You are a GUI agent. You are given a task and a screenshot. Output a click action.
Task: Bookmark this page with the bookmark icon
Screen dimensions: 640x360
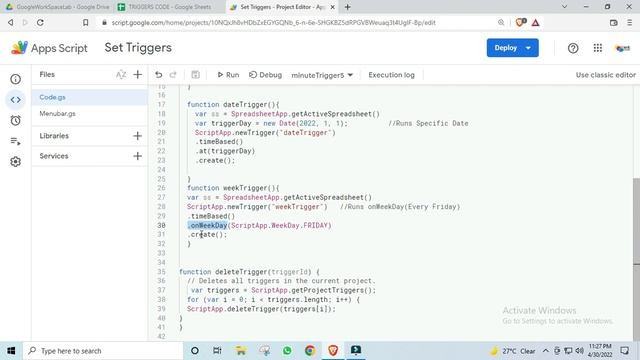85,22
